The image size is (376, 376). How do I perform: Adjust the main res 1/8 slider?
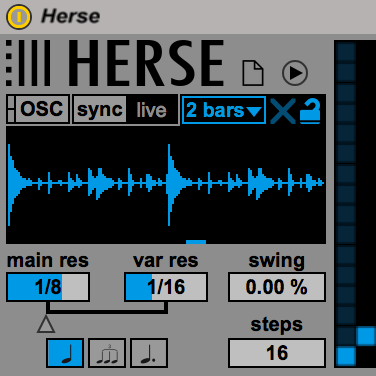48,287
